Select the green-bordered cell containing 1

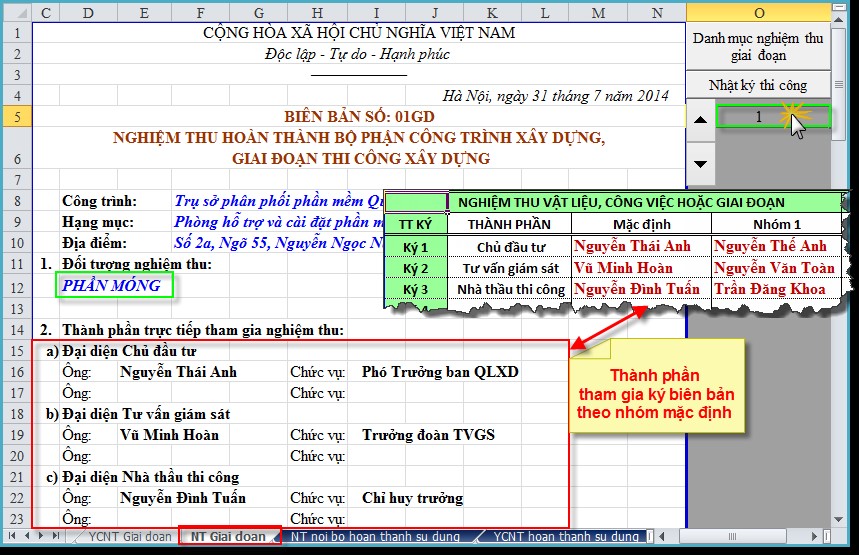point(759,117)
